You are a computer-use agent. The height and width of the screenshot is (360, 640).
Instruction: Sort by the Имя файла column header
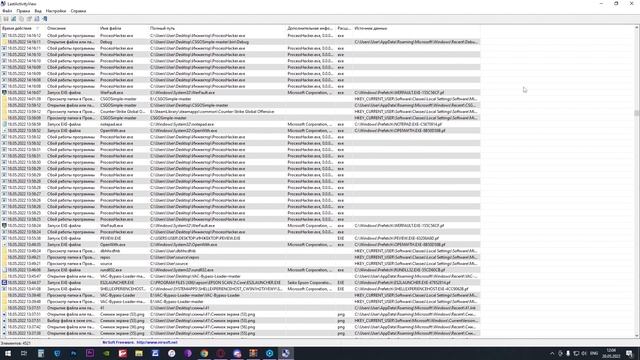123,29
